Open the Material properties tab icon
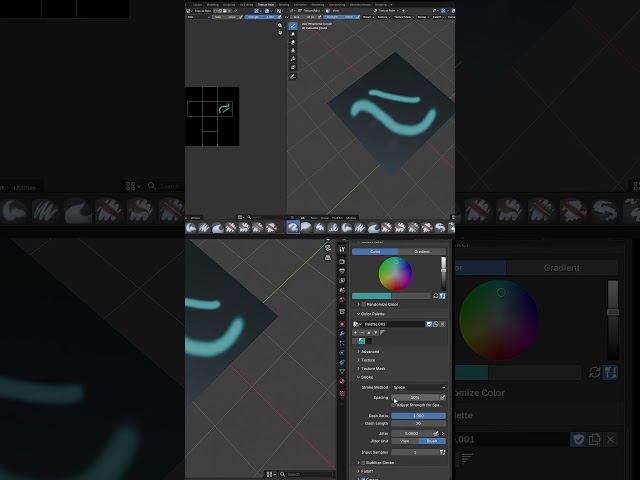This screenshot has width=640, height=480. pos(342,381)
